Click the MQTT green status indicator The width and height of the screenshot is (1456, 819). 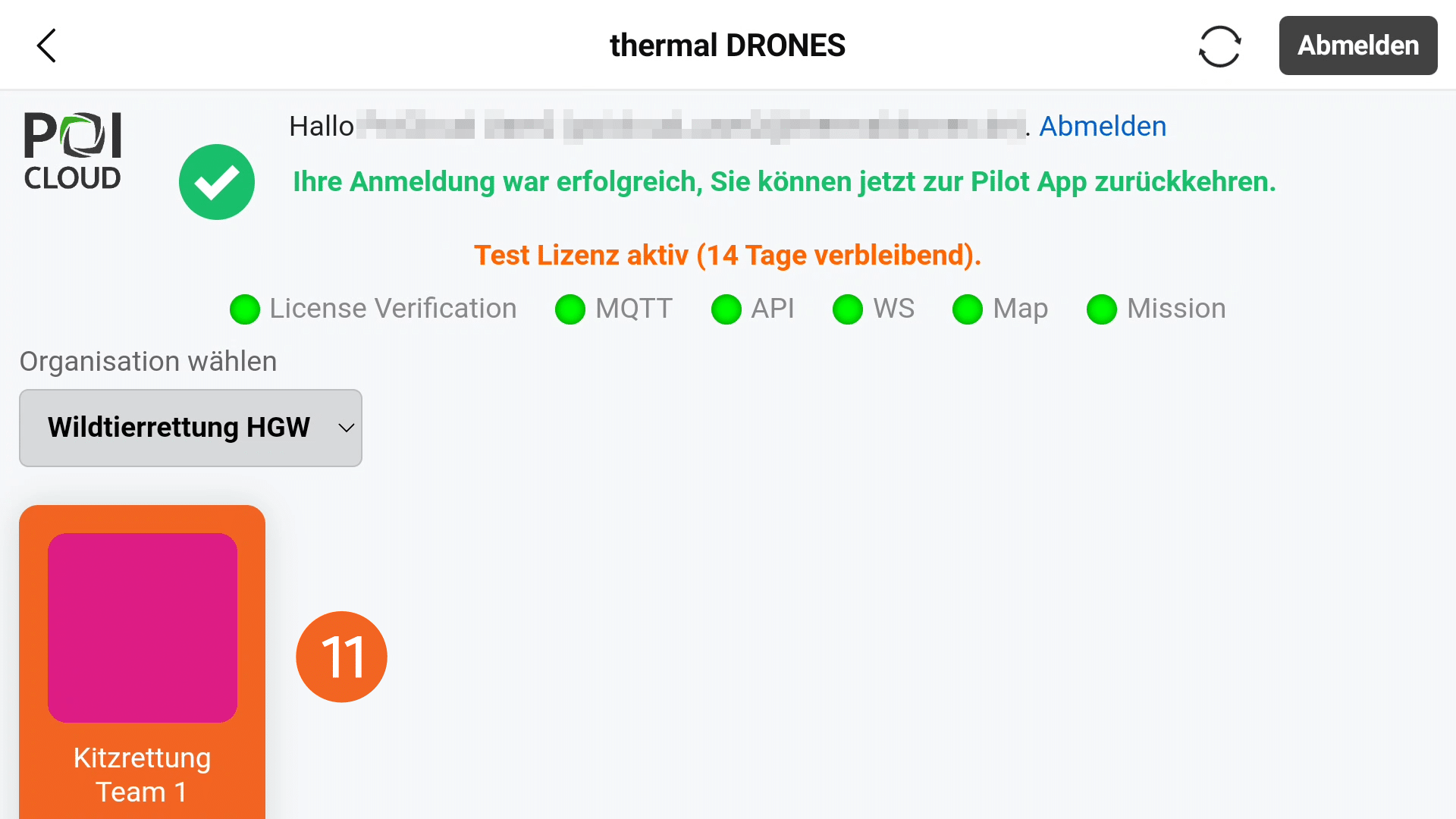[570, 309]
